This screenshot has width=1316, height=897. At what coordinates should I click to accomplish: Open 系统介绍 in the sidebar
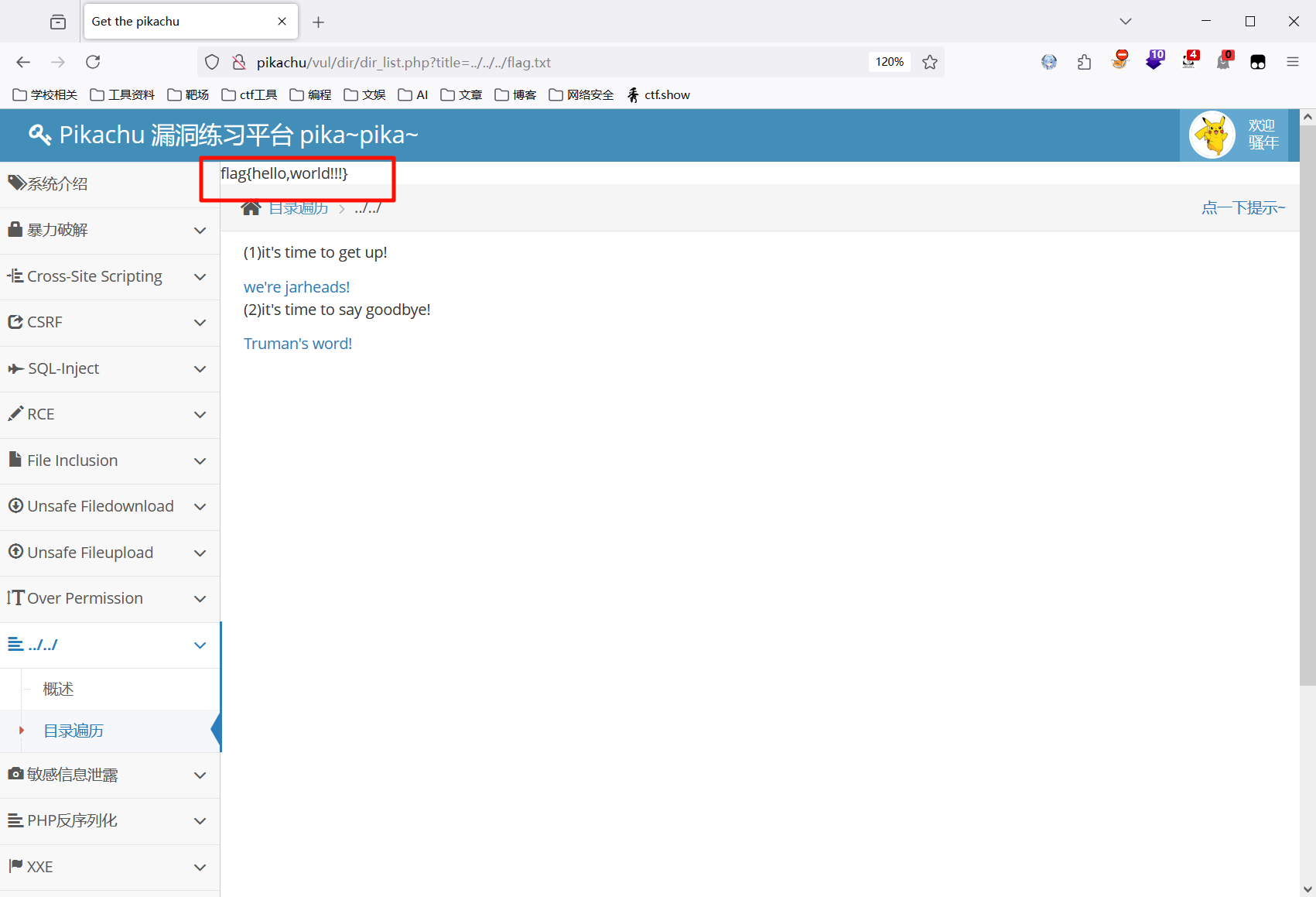click(x=110, y=184)
